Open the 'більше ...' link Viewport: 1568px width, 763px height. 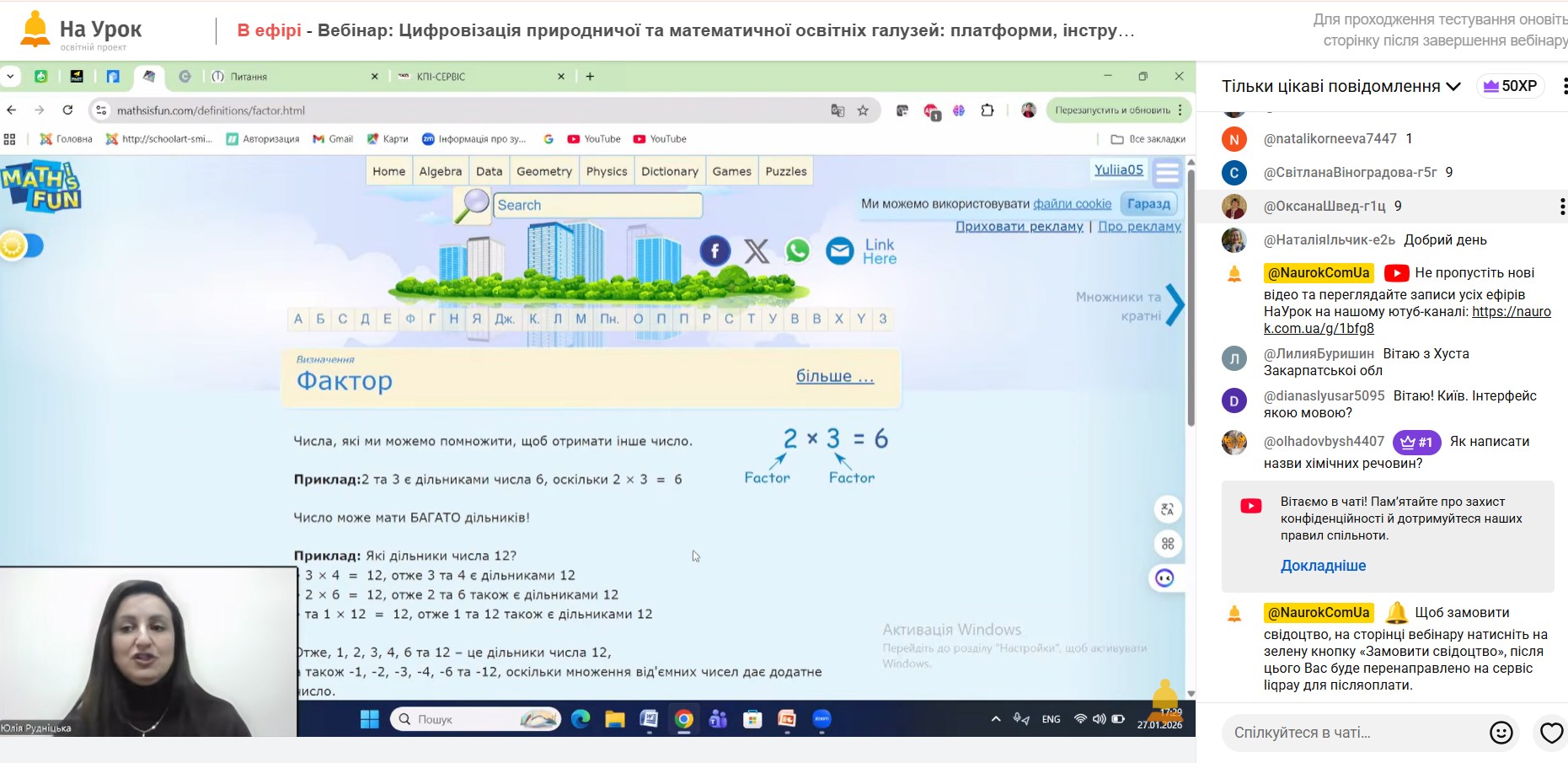tap(834, 376)
